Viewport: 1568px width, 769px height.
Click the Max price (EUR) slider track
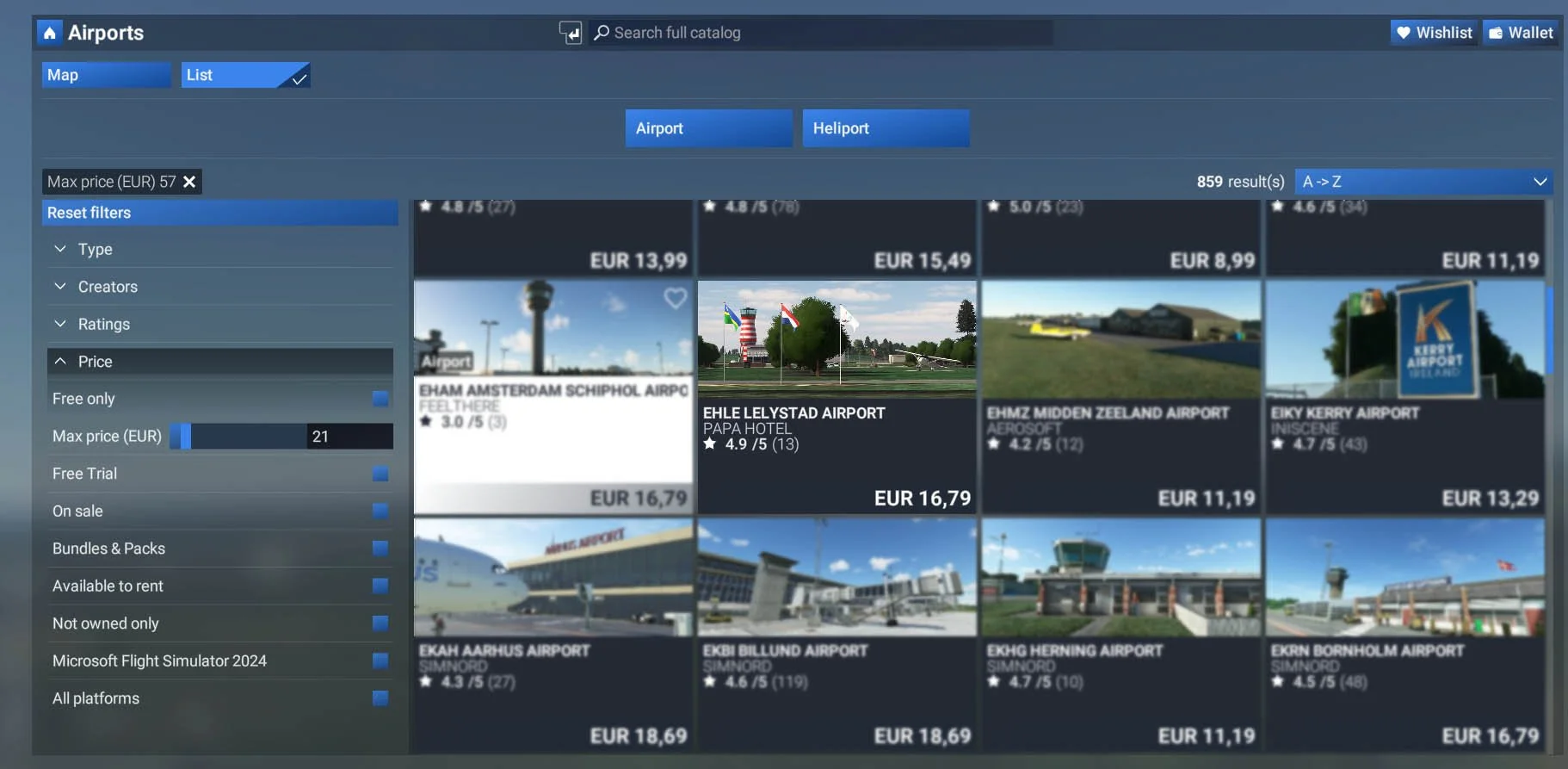click(238, 436)
